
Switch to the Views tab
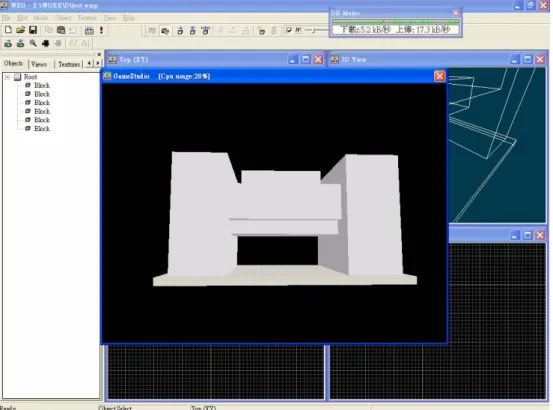[39, 64]
